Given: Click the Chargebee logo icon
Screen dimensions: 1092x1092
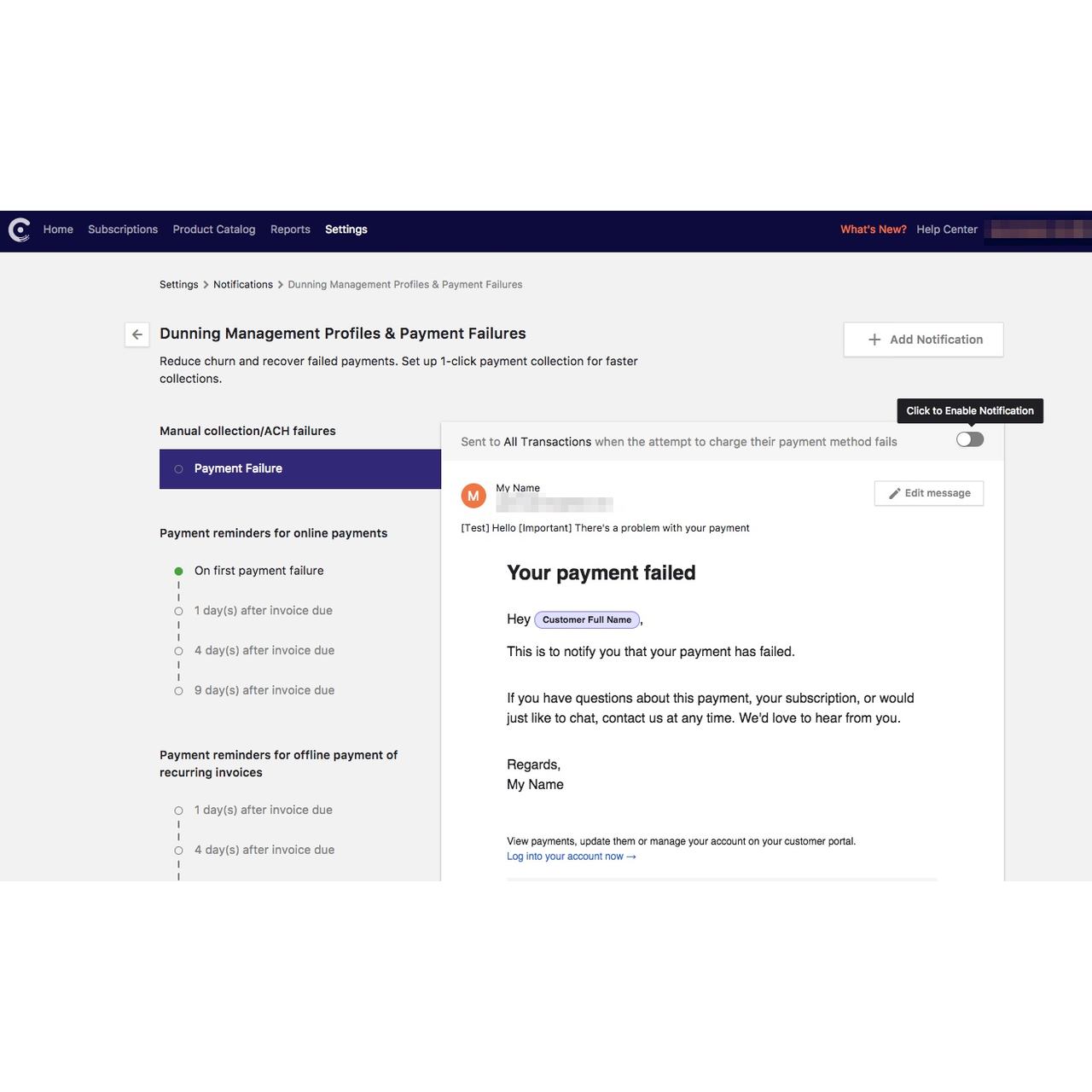Looking at the screenshot, I should click(x=19, y=230).
